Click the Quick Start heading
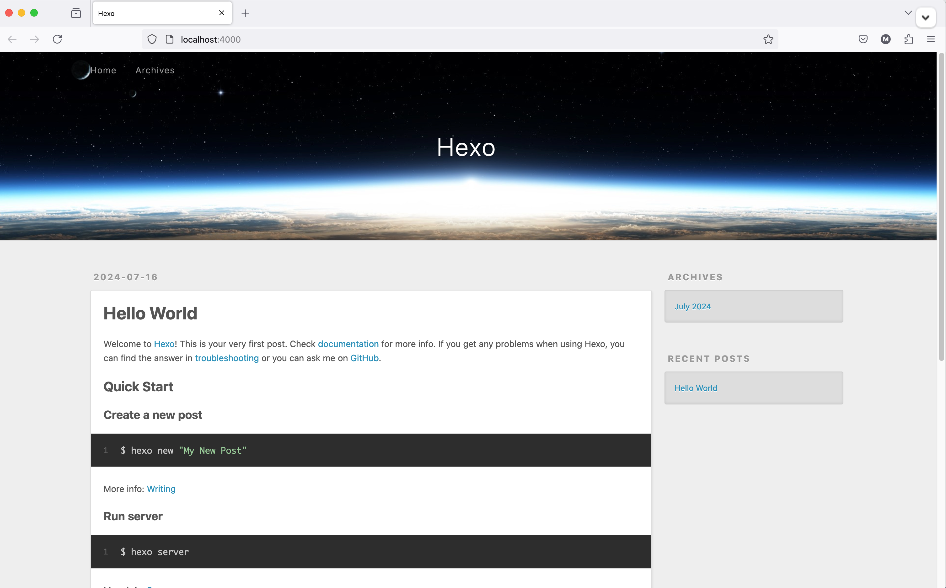 point(138,387)
